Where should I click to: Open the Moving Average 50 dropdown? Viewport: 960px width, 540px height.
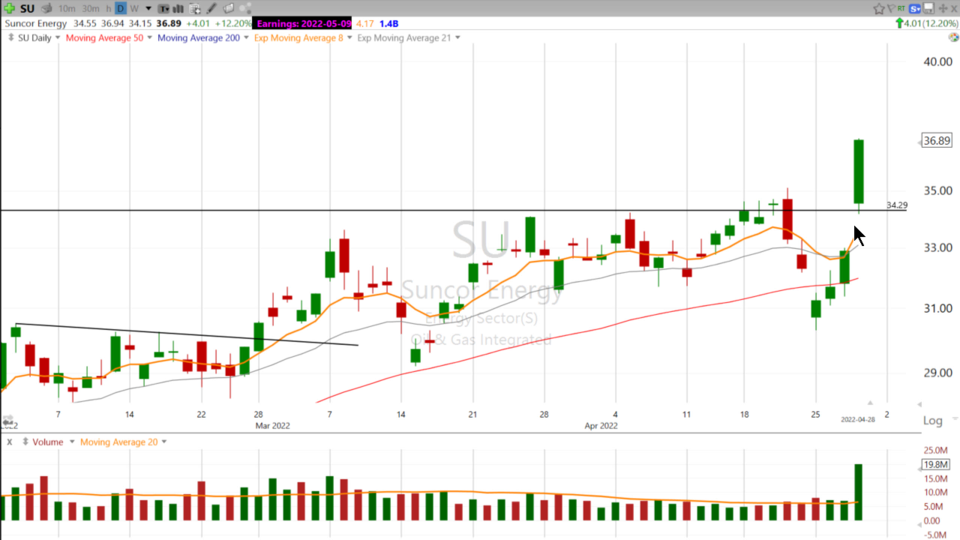click(x=149, y=38)
